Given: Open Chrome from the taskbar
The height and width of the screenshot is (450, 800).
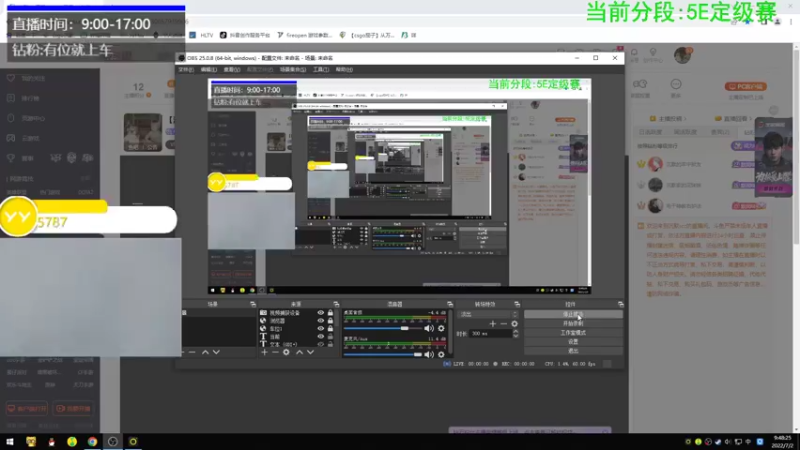Looking at the screenshot, I should pos(92,441).
